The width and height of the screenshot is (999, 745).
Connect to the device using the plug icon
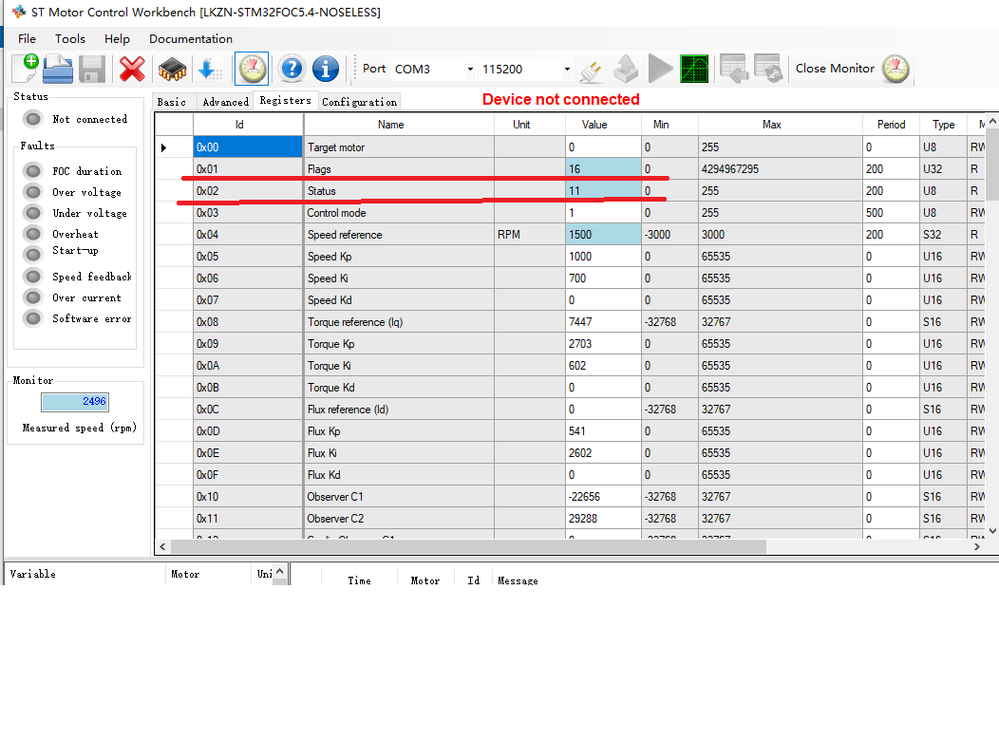(591, 70)
